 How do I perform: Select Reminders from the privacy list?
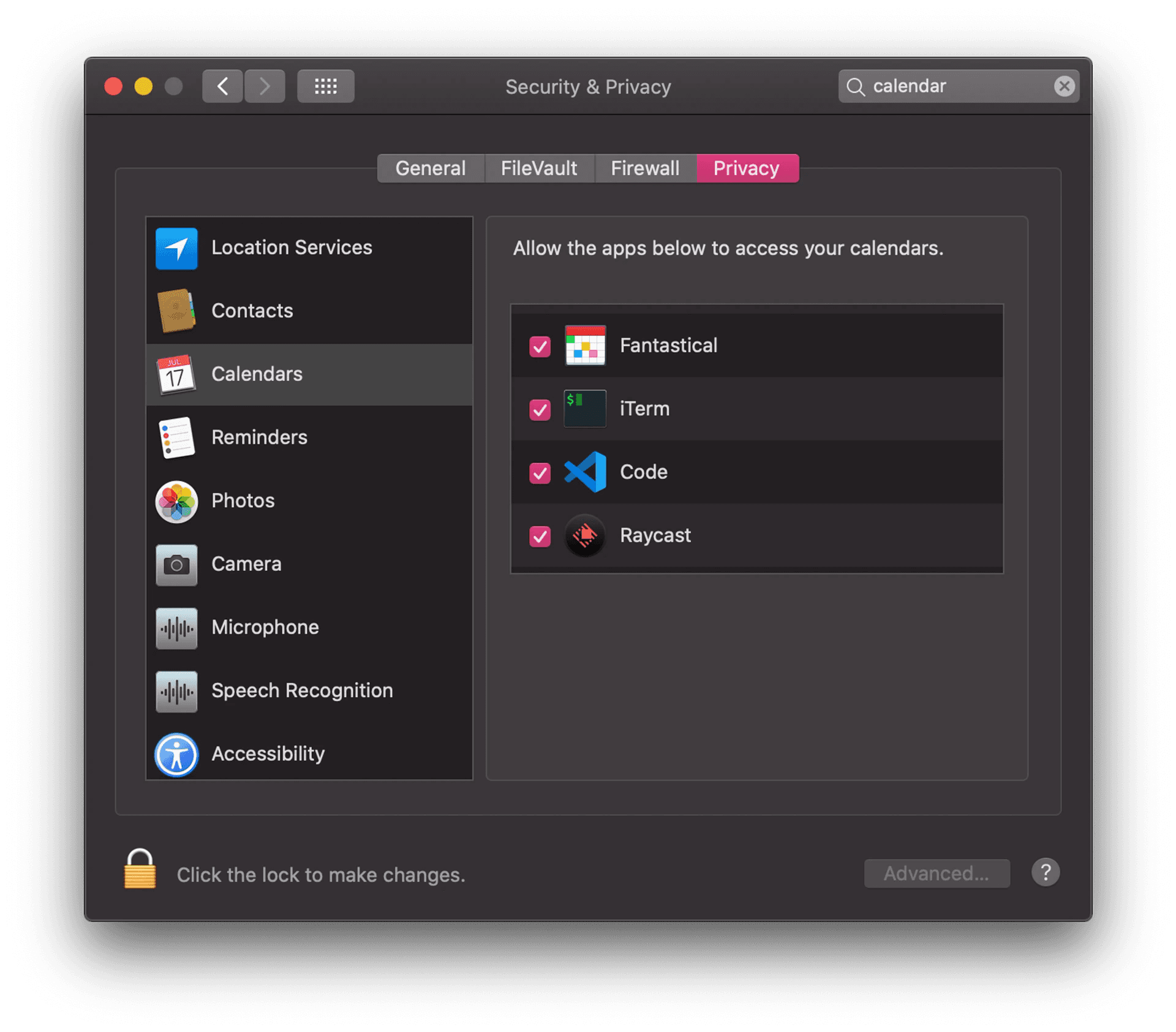pos(259,437)
